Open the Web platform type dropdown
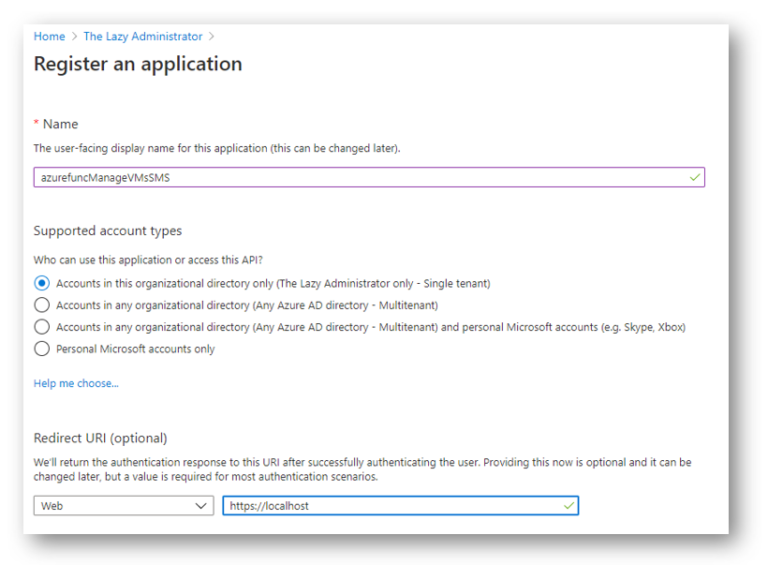The image size is (768, 565). (123, 505)
